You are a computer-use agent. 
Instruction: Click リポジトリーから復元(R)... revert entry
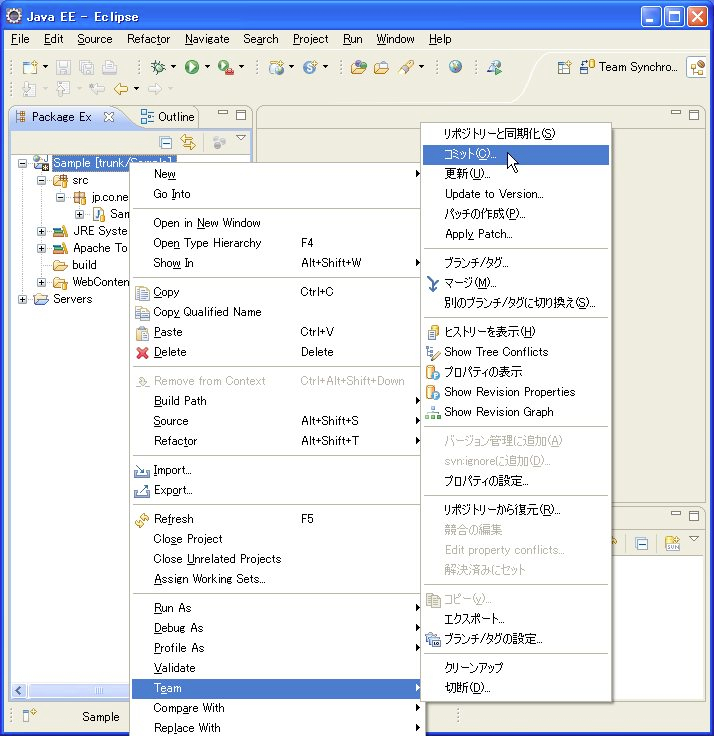click(x=516, y=510)
